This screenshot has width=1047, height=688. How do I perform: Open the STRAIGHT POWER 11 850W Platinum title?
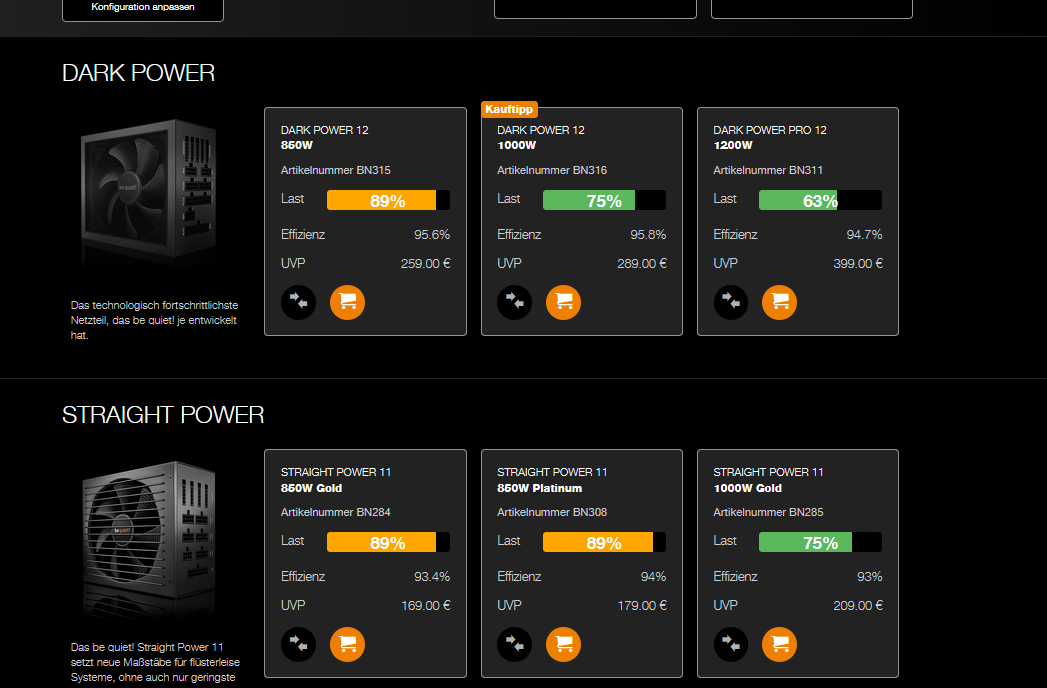pos(552,480)
